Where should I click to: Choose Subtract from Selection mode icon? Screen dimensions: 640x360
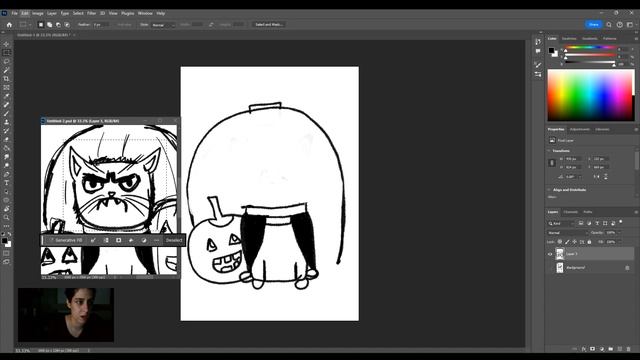(x=58, y=24)
